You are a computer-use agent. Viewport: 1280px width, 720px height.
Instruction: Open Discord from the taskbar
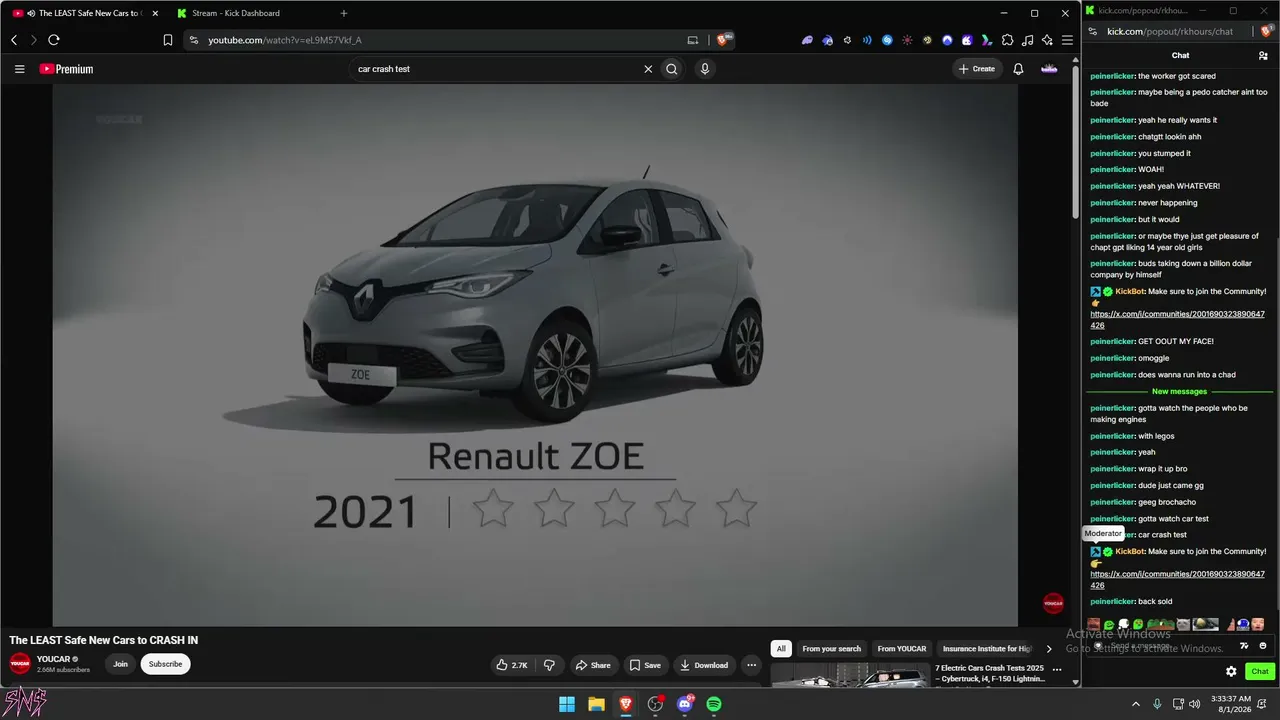click(685, 704)
